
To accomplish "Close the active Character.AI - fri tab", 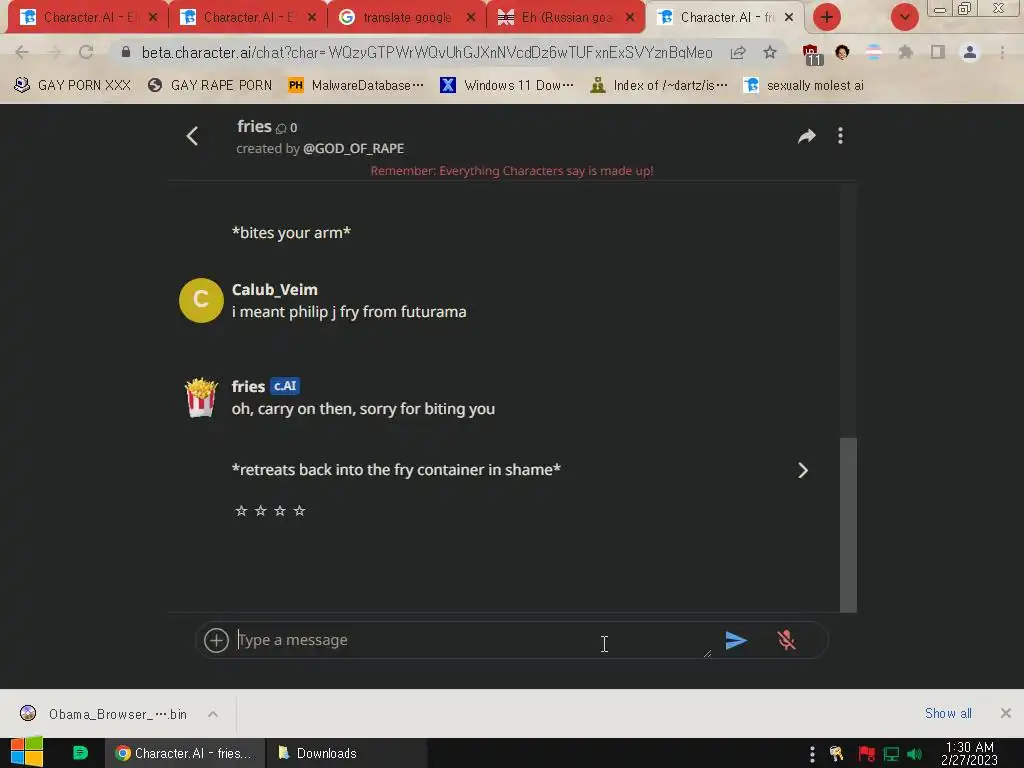I will pos(789,18).
